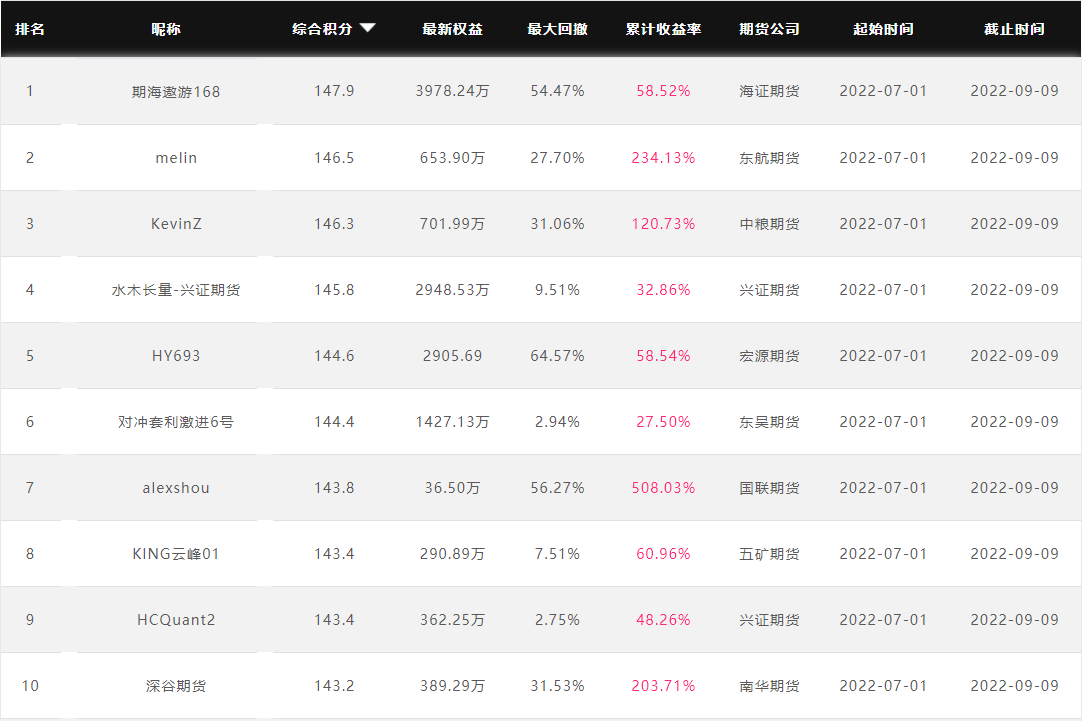Click the 综合积分 header text
1082x721 pixels.
pos(322,29)
